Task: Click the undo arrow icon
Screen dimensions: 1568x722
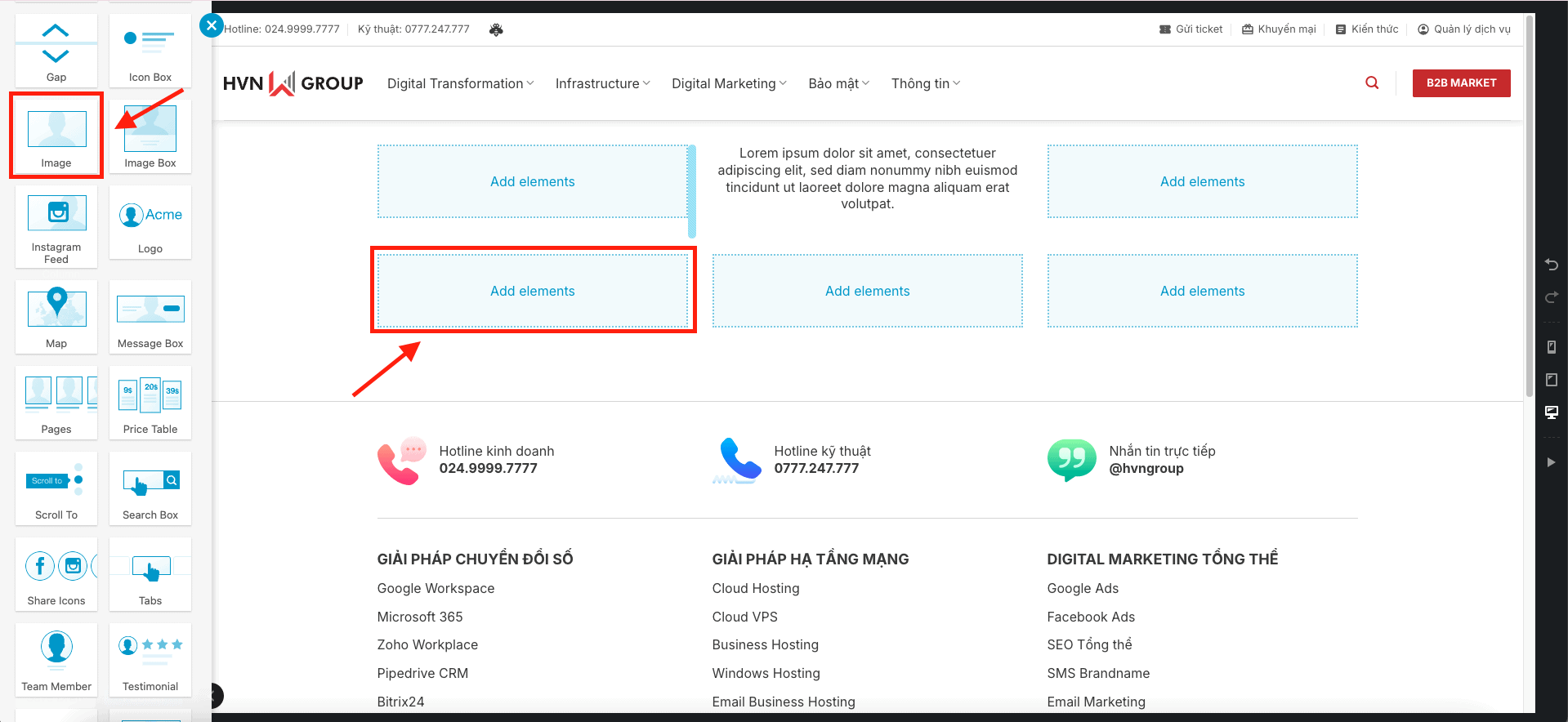Action: (x=1551, y=265)
